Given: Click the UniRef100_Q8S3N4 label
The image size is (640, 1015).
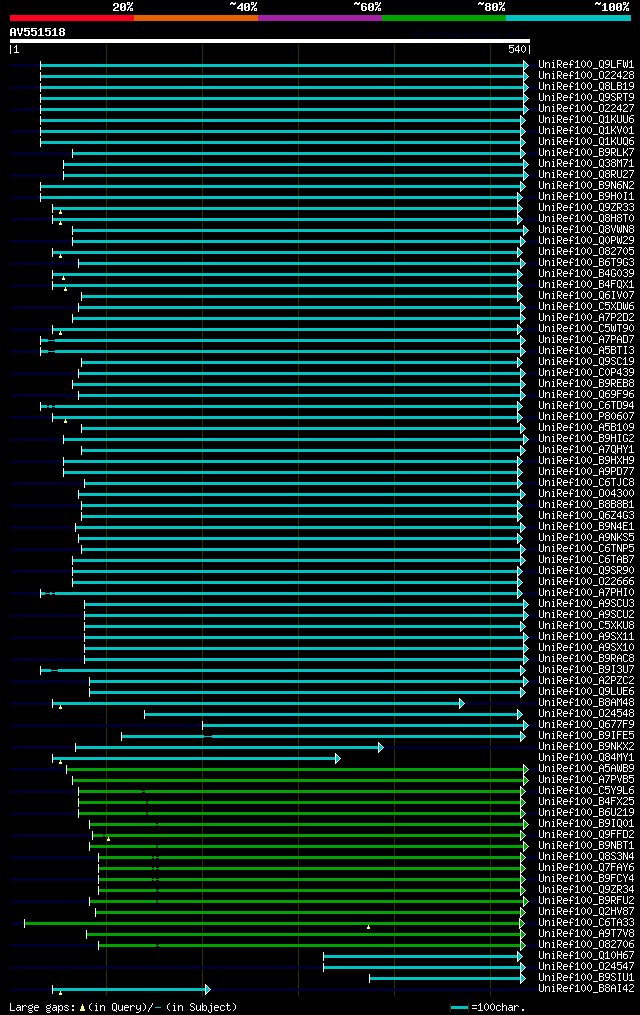Looking at the screenshot, I should coord(586,857).
